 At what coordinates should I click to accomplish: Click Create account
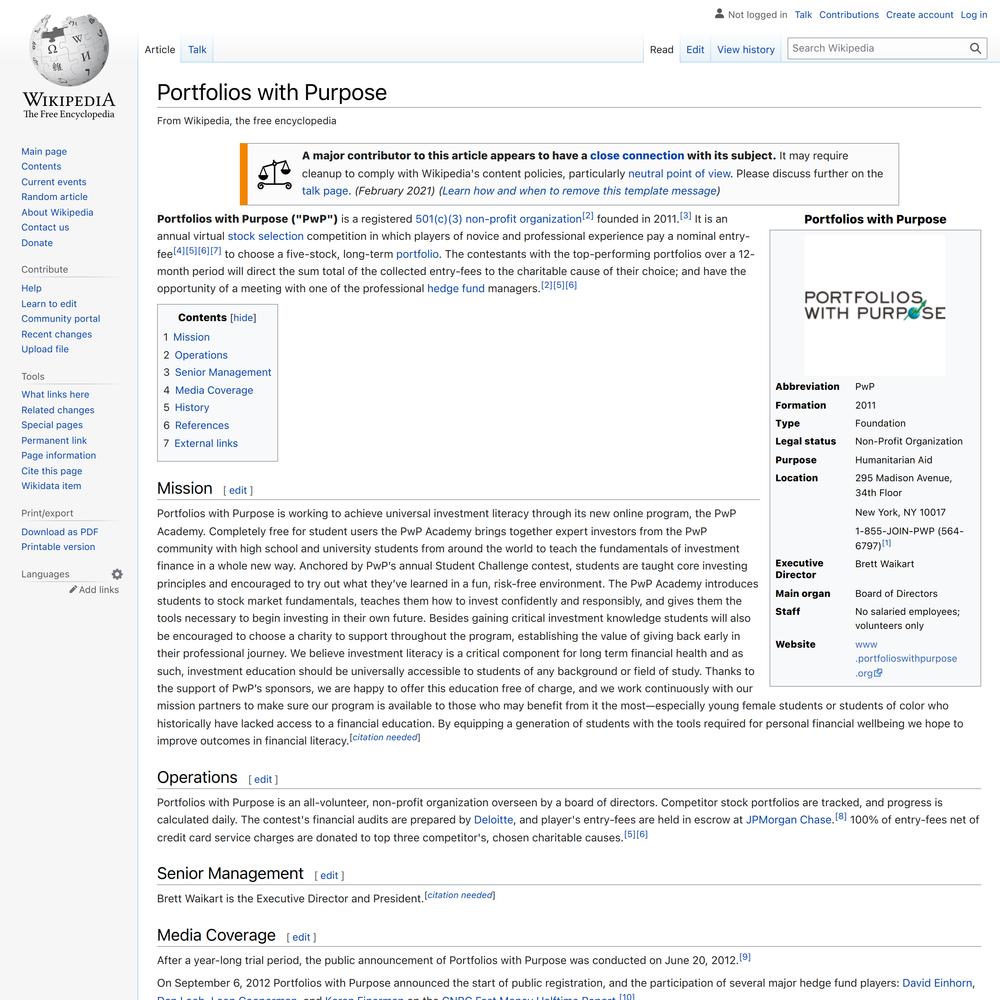click(x=920, y=15)
